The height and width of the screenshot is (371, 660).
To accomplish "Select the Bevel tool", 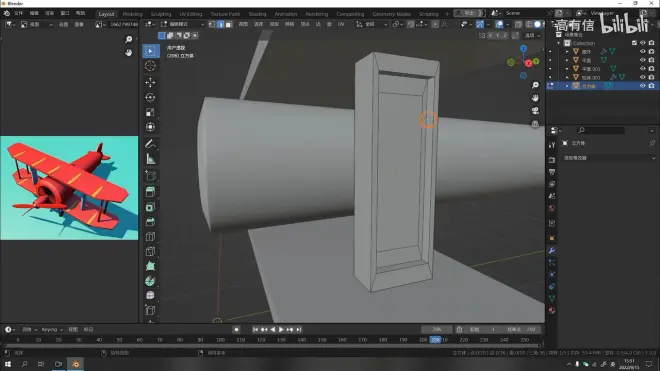I will tap(150, 222).
